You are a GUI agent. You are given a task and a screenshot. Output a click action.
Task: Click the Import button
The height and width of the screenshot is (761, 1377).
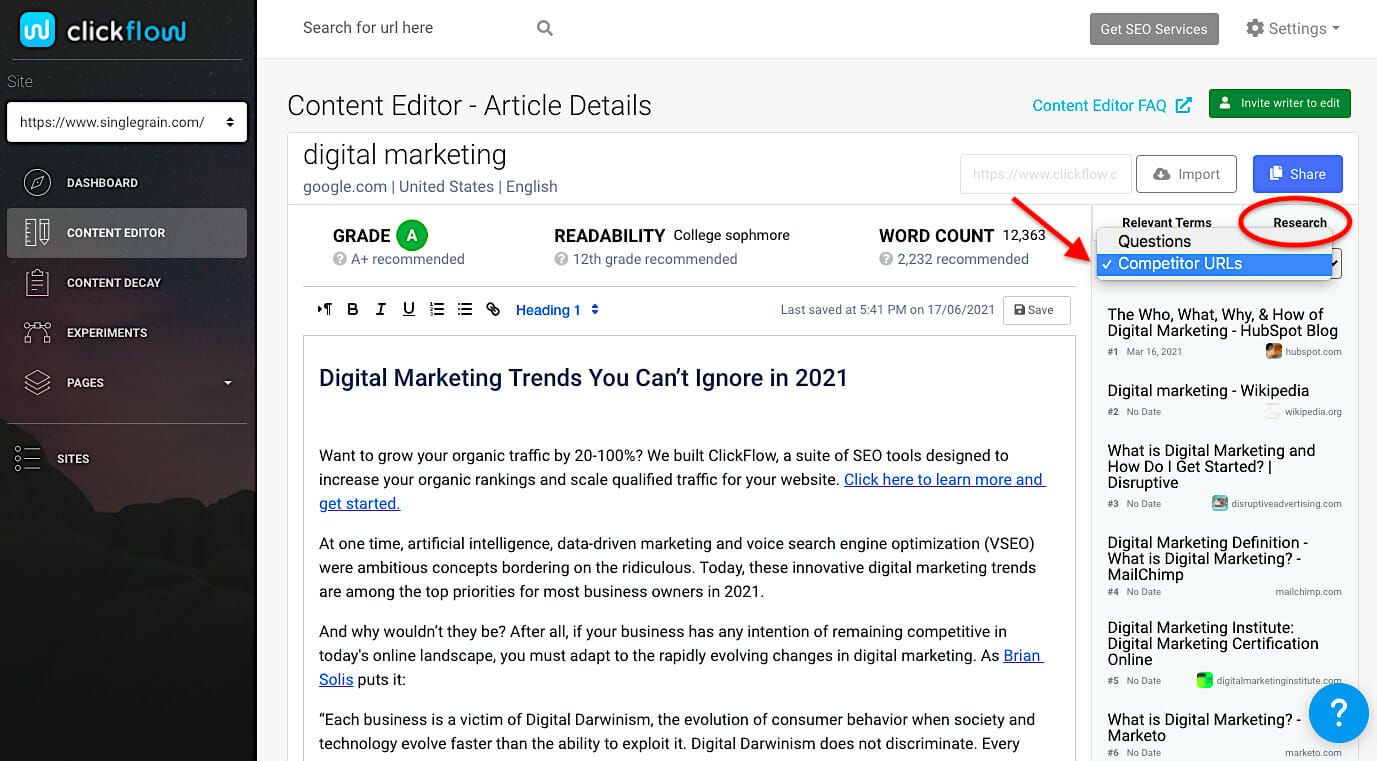click(1187, 174)
